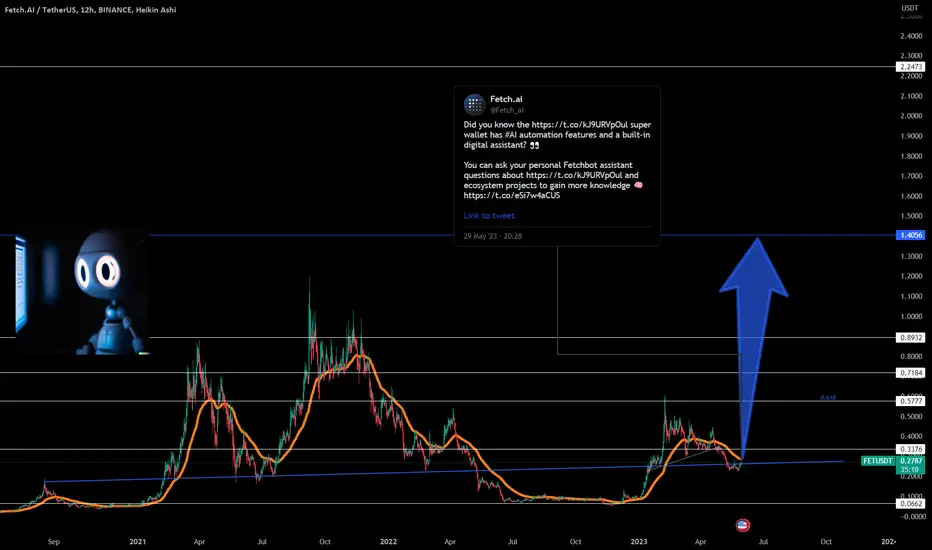The image size is (932, 550).
Task: Click the Fetch.ai avatar in the tweet card
Action: pos(474,105)
